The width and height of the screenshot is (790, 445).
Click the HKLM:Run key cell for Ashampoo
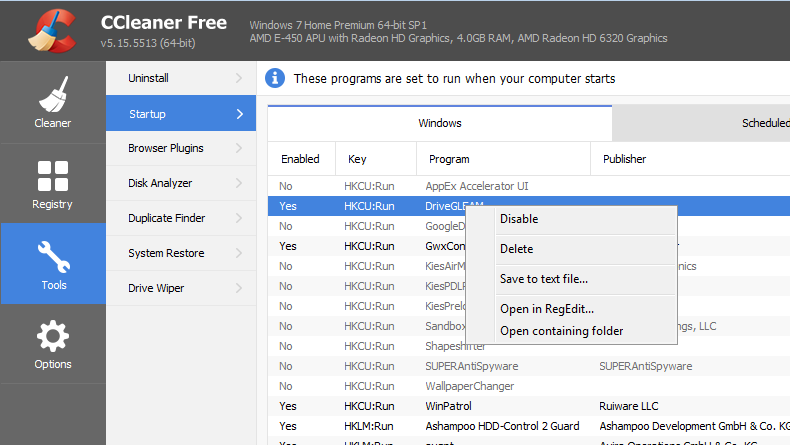coord(369,426)
